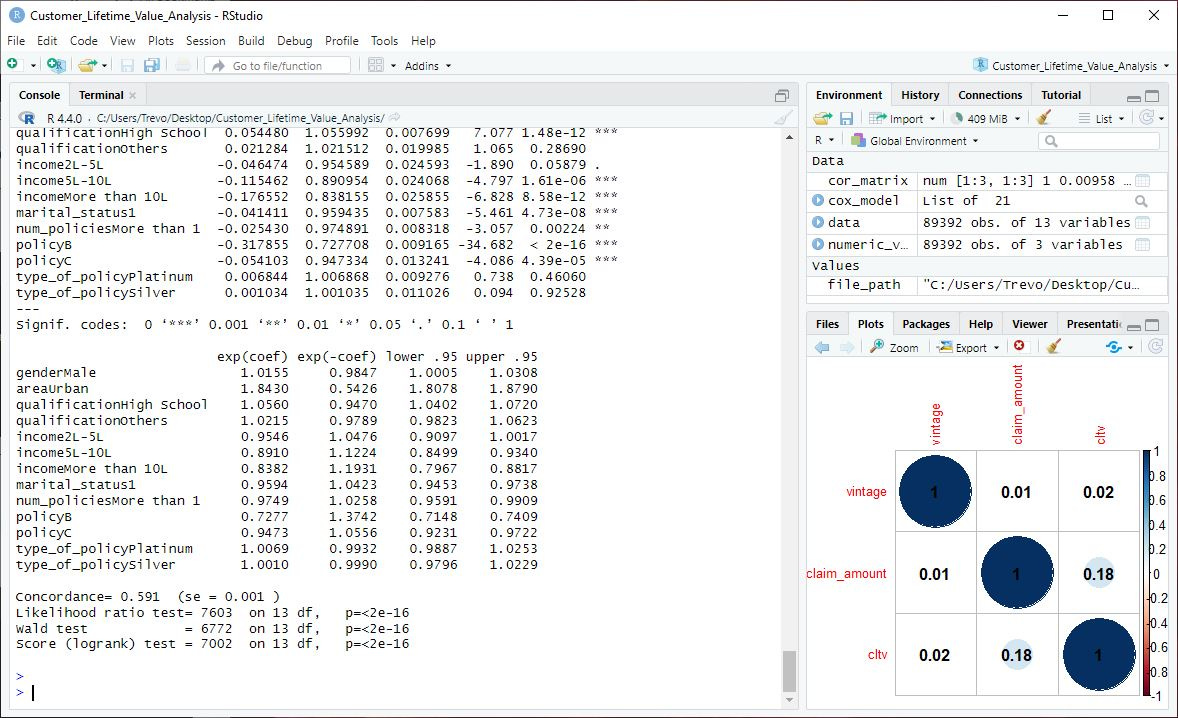View numeric_v... with its table icon
The width and height of the screenshot is (1178, 718).
click(x=1143, y=244)
